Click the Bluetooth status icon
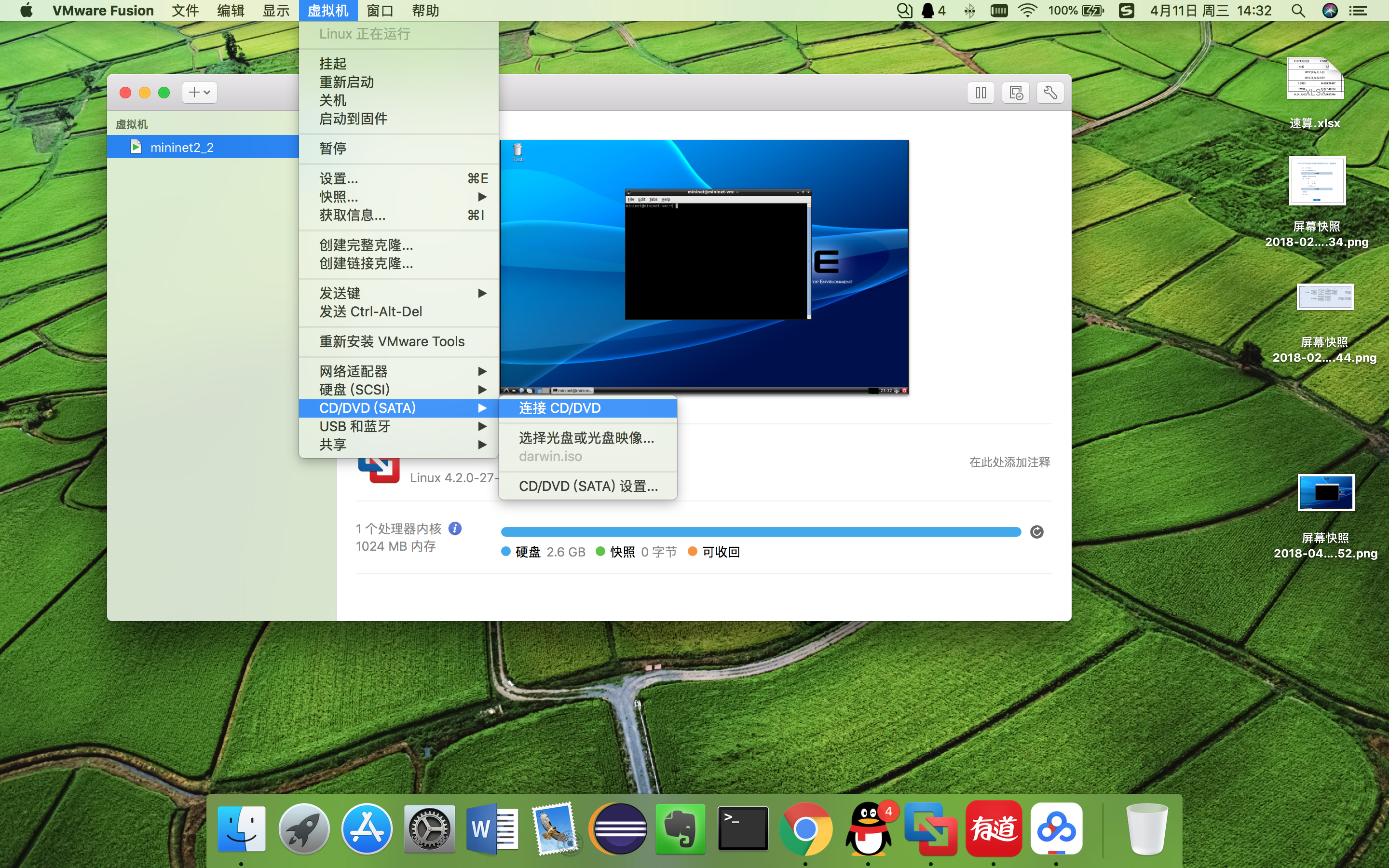This screenshot has height=868, width=1389. click(969, 10)
